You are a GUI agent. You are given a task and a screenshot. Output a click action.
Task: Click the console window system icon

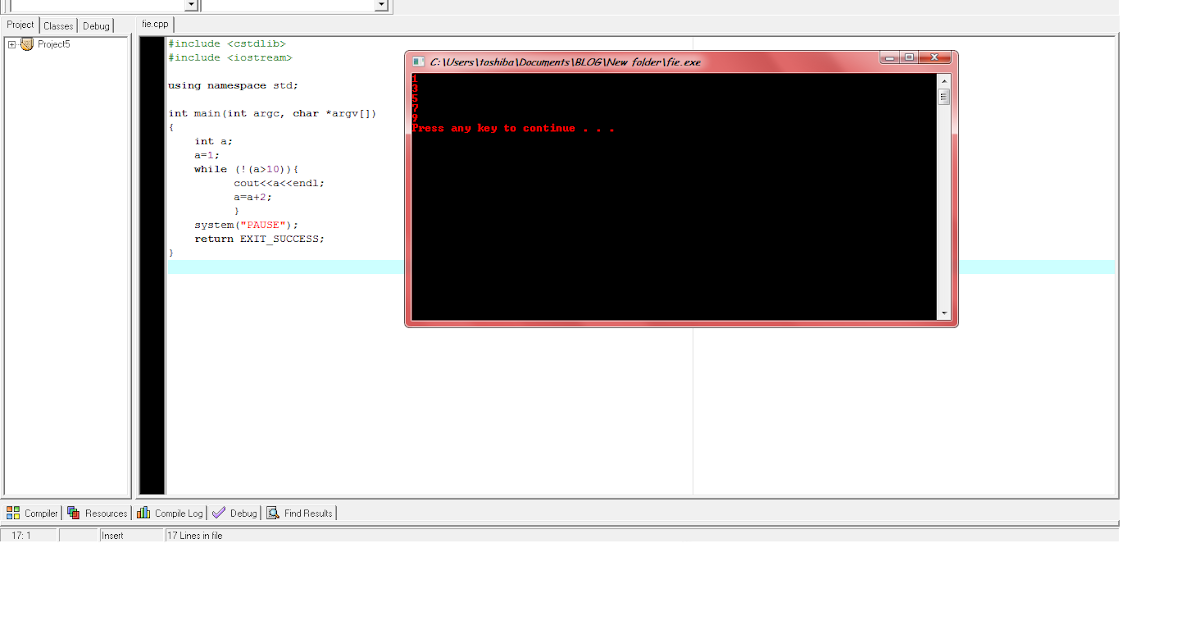point(419,61)
